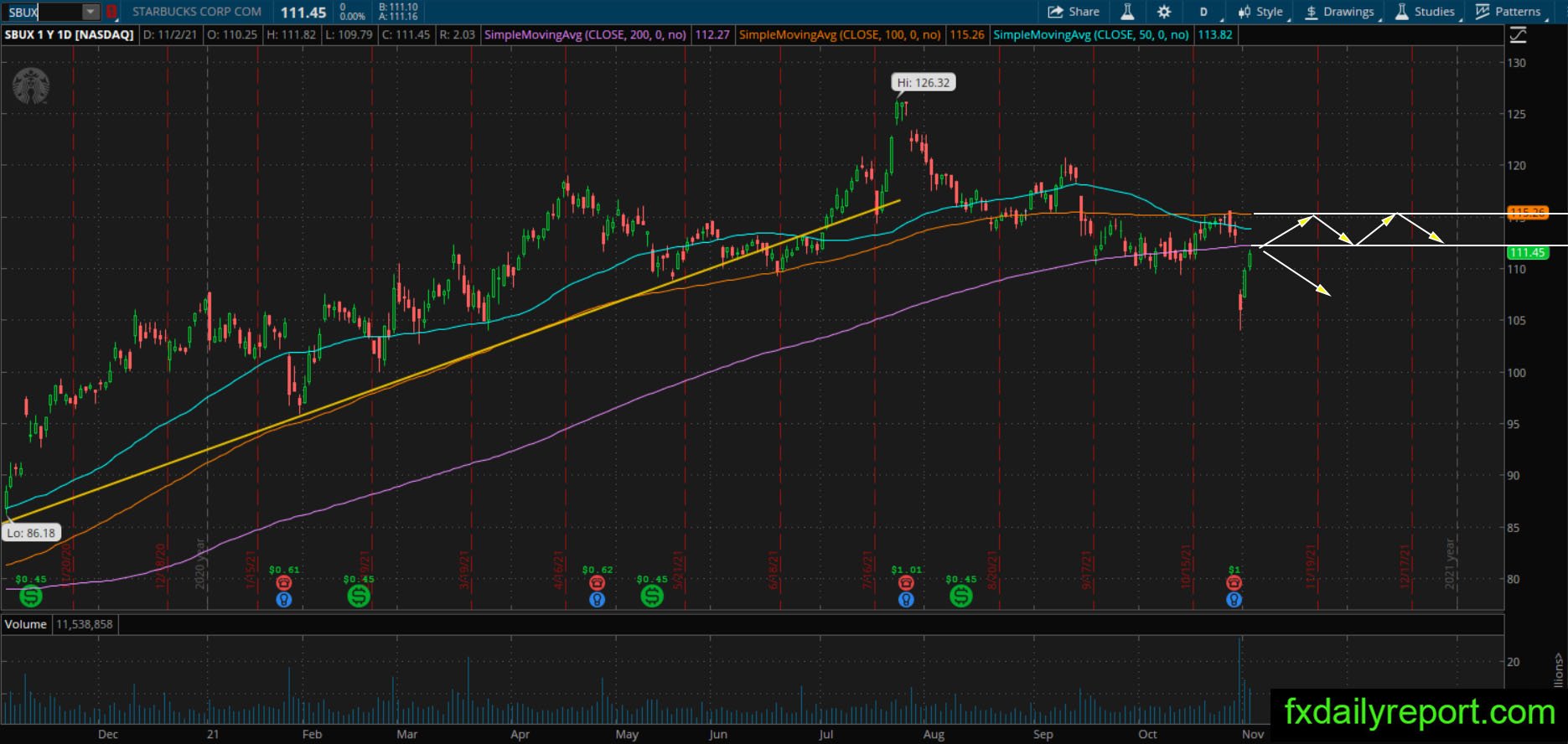
Task: Click the Volume panel label
Action: coord(26,624)
